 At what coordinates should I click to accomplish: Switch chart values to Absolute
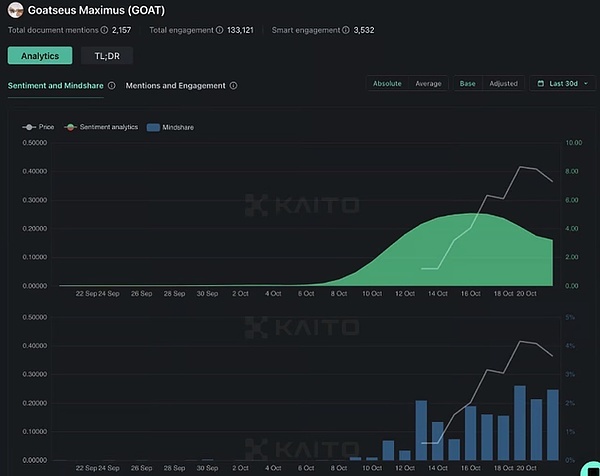tap(387, 84)
